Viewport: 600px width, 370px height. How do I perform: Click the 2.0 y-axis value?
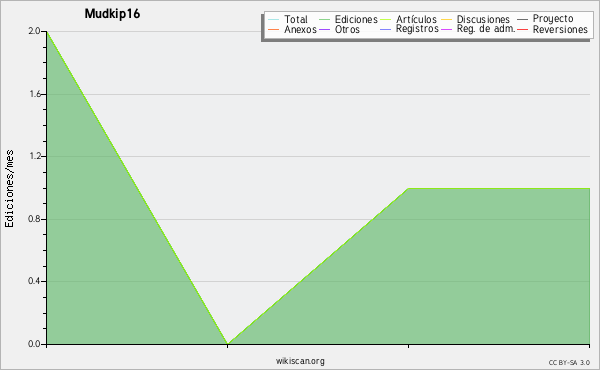34,31
